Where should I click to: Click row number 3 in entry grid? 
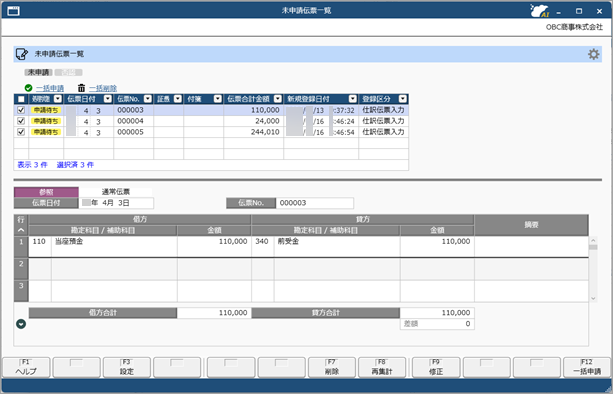[21, 291]
